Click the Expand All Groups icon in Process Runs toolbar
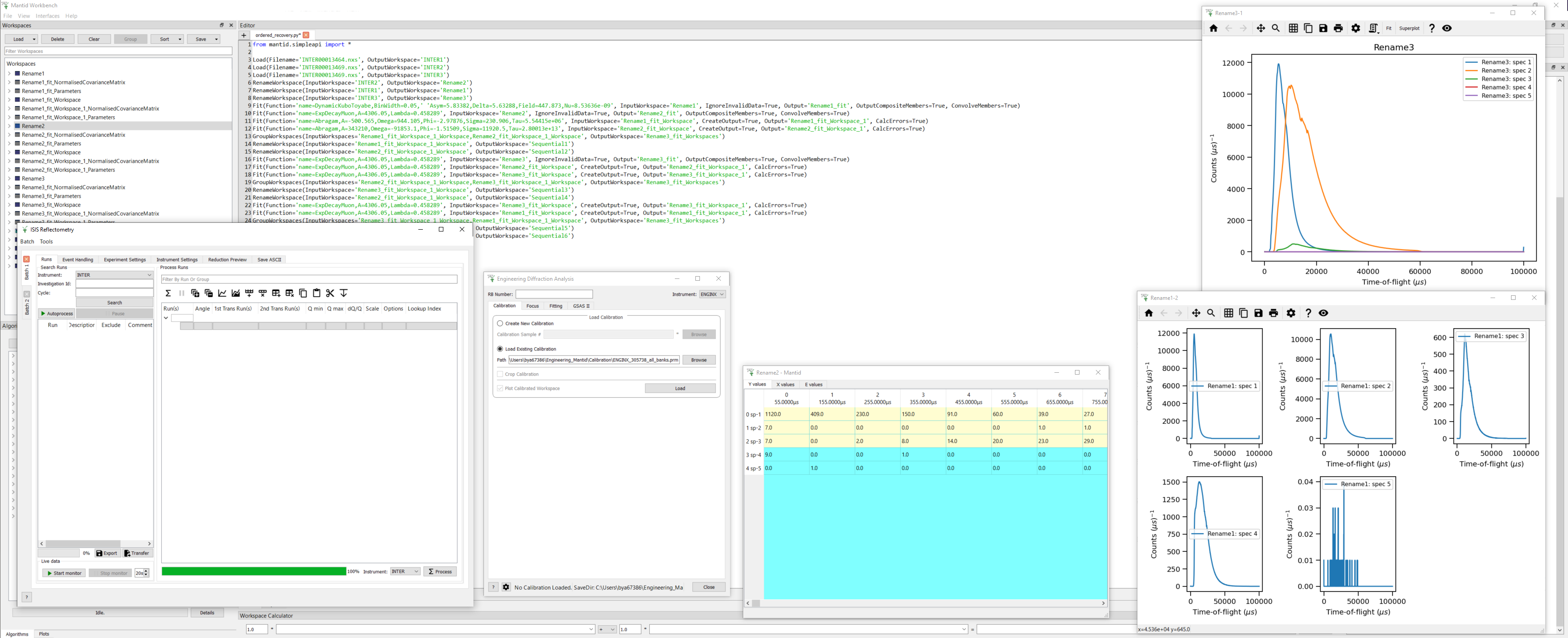Viewport: 1568px width, 638px height. point(195,293)
